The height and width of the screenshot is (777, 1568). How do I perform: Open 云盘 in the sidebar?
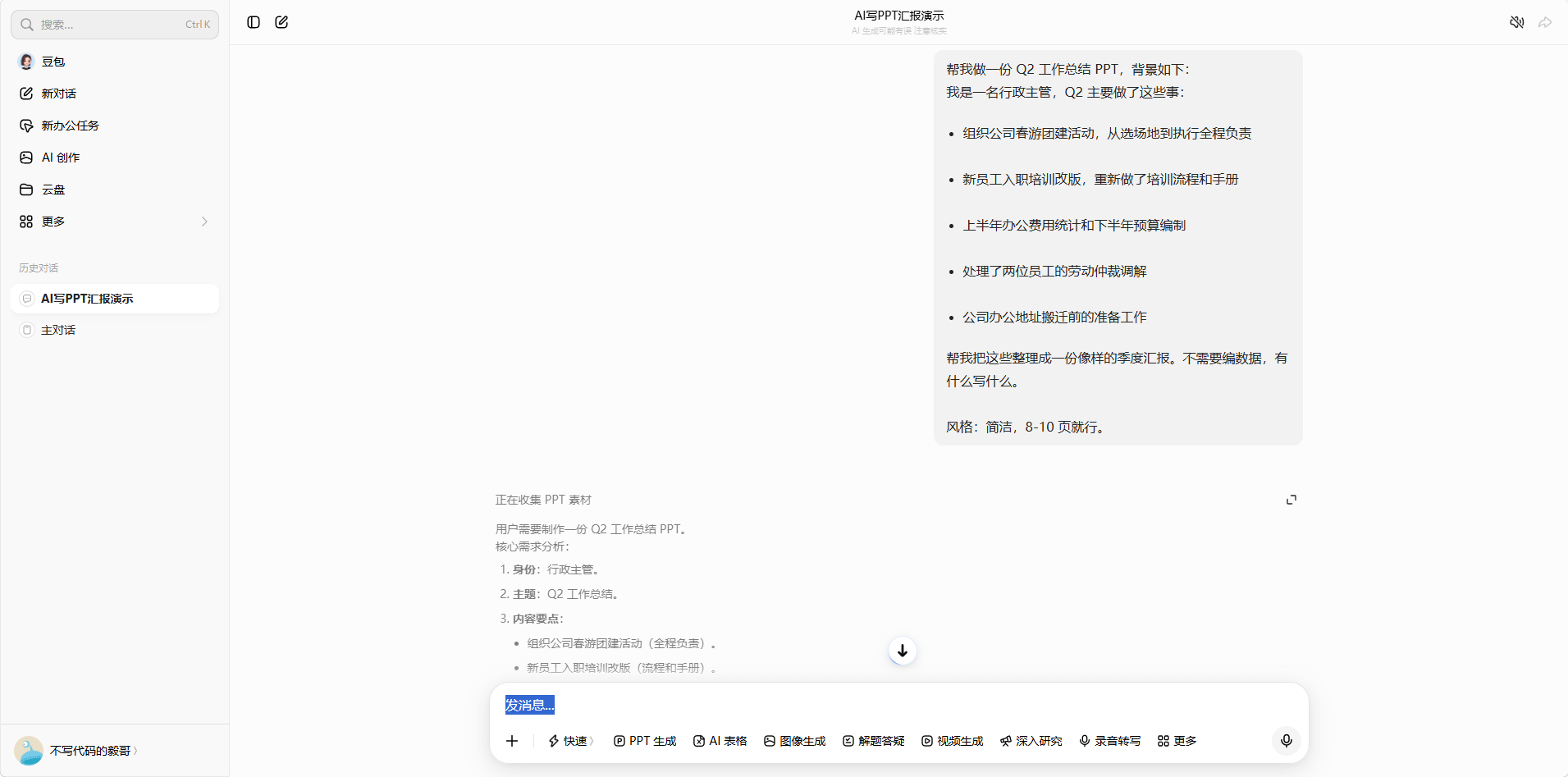[115, 190]
